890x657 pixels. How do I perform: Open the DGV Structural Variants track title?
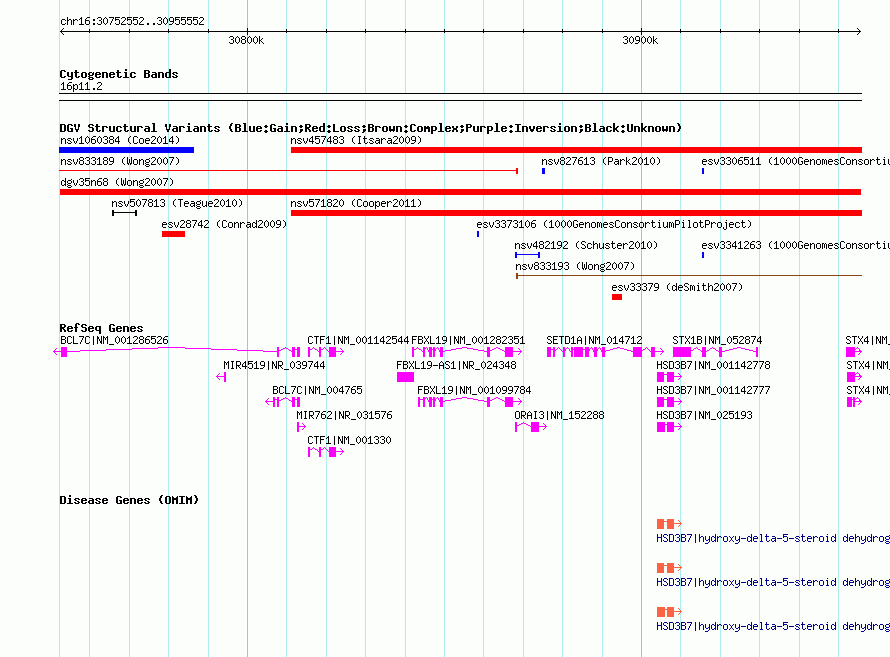point(370,128)
